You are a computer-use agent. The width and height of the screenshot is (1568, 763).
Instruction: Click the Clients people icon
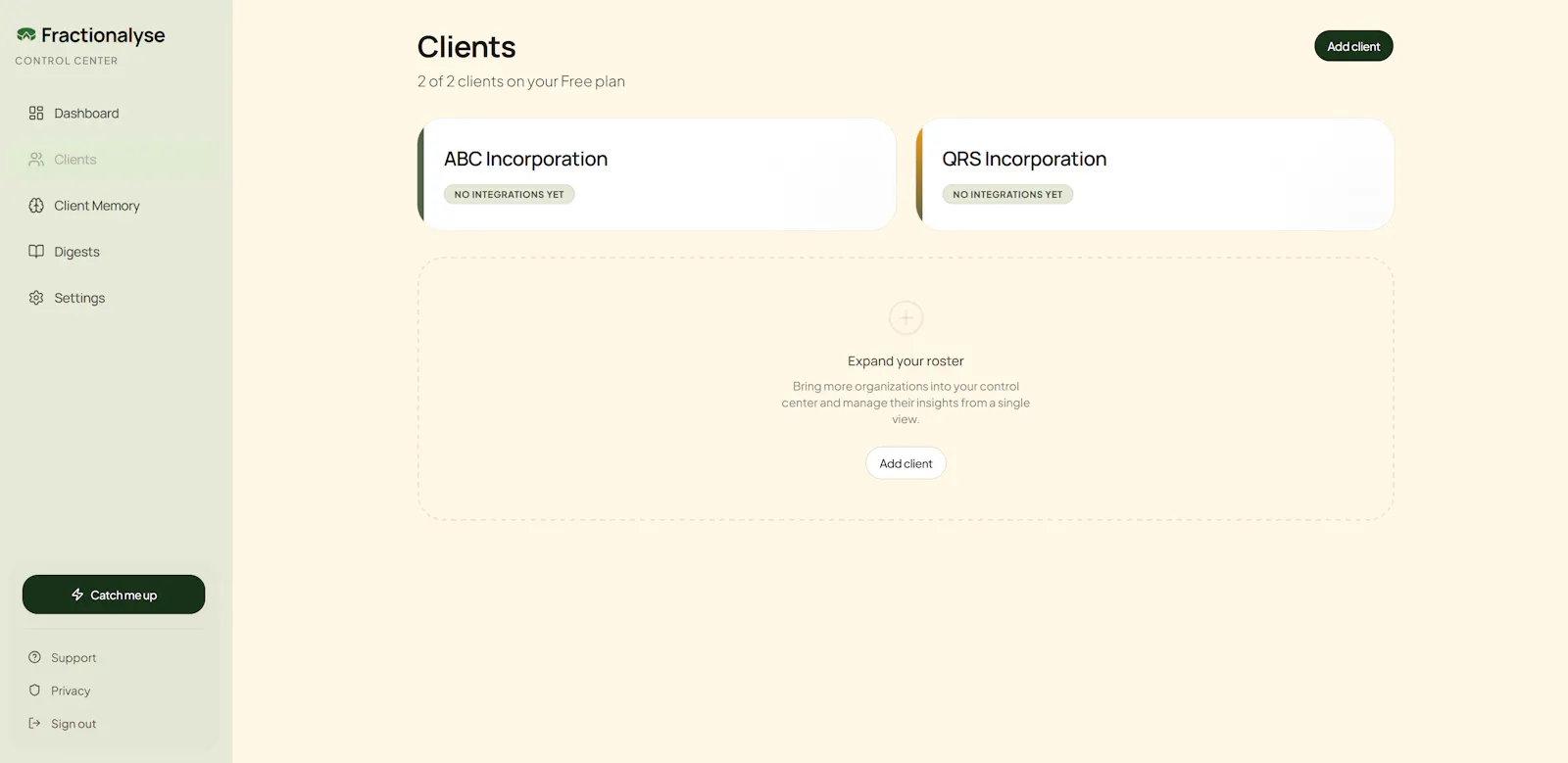[36, 160]
